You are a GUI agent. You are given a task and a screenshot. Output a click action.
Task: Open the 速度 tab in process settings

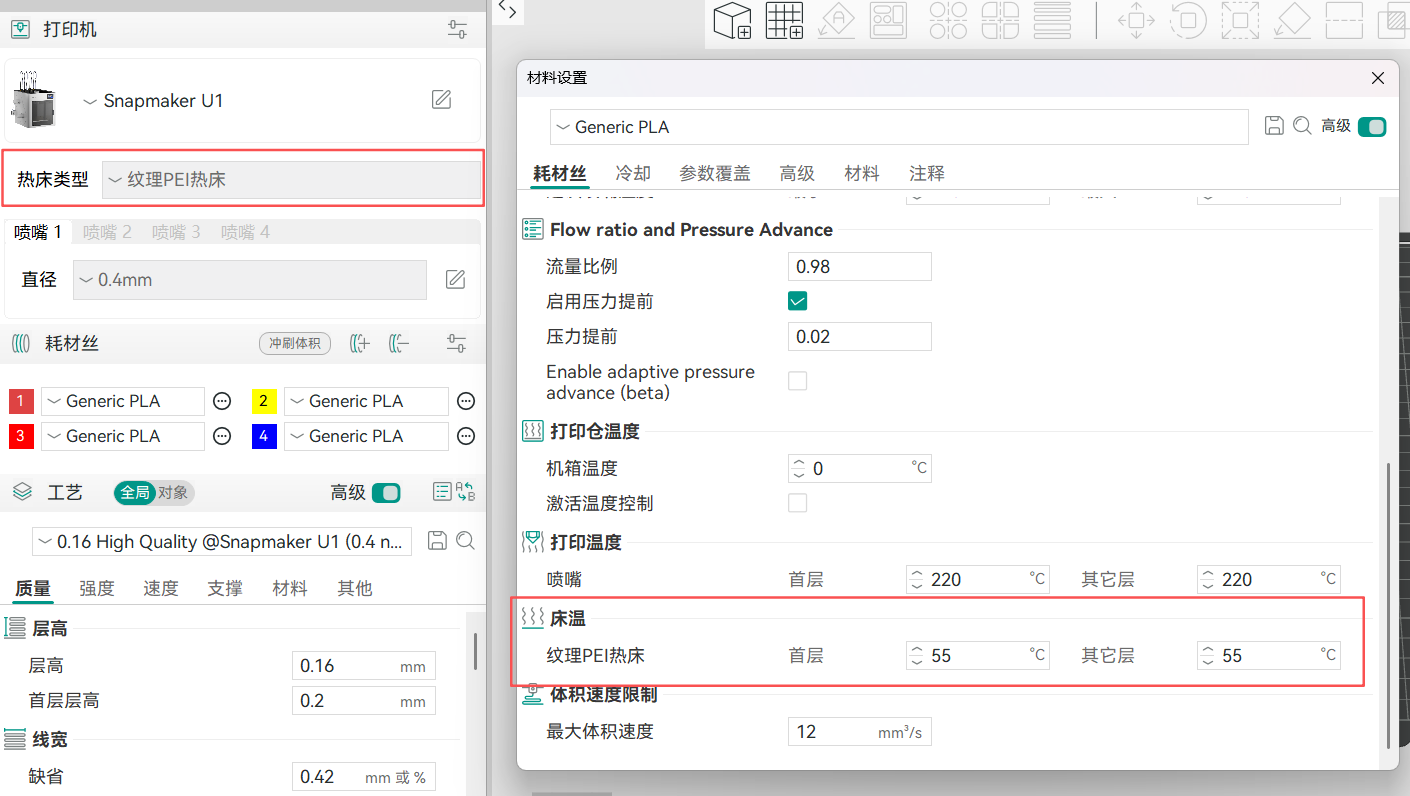[160, 588]
